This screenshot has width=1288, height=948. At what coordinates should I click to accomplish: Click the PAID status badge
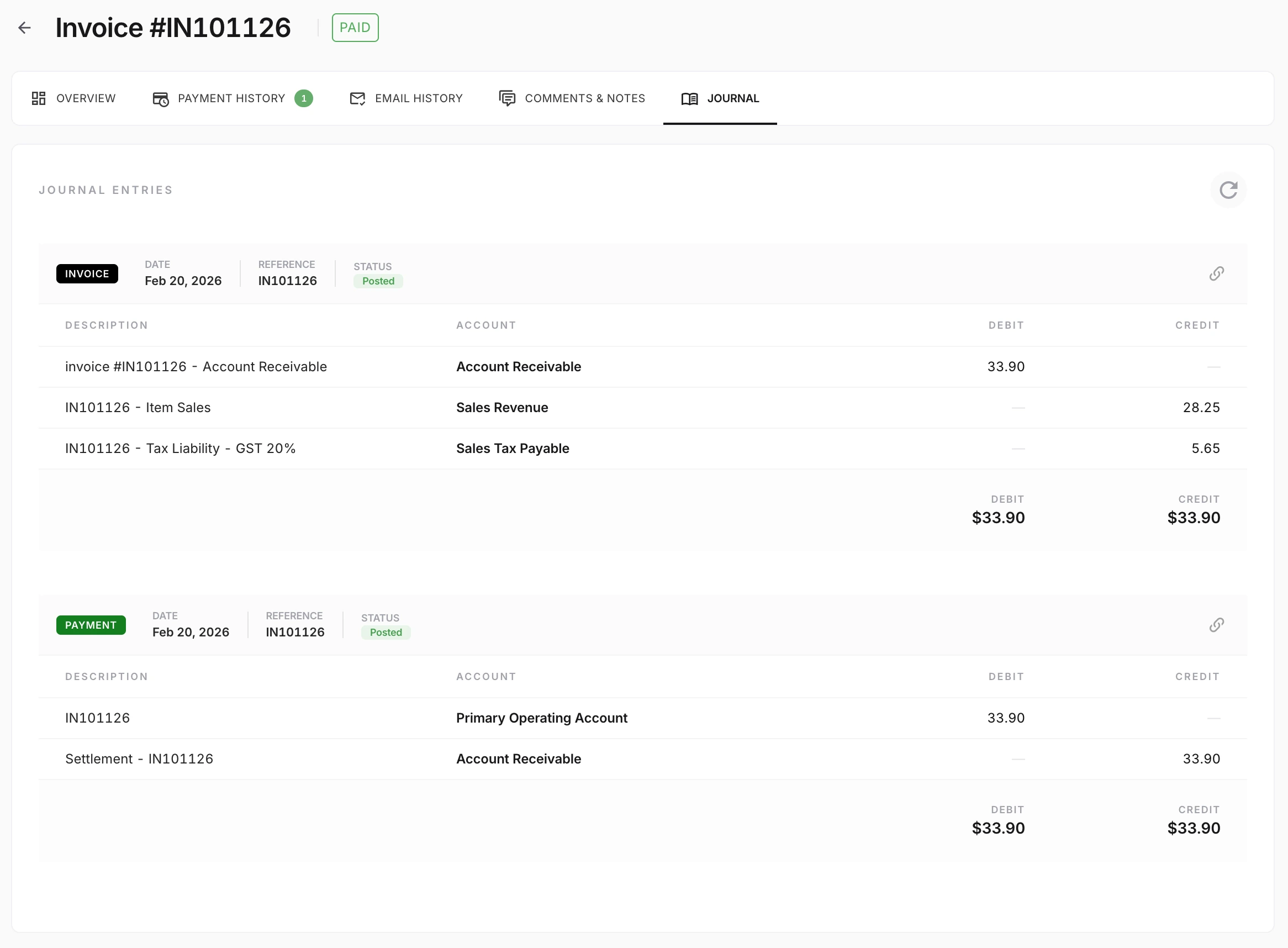(355, 27)
